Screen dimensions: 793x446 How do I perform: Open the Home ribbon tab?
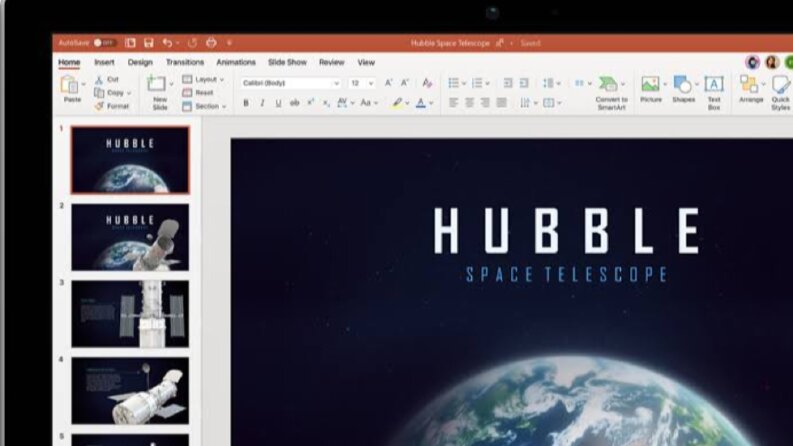pyautogui.click(x=69, y=62)
